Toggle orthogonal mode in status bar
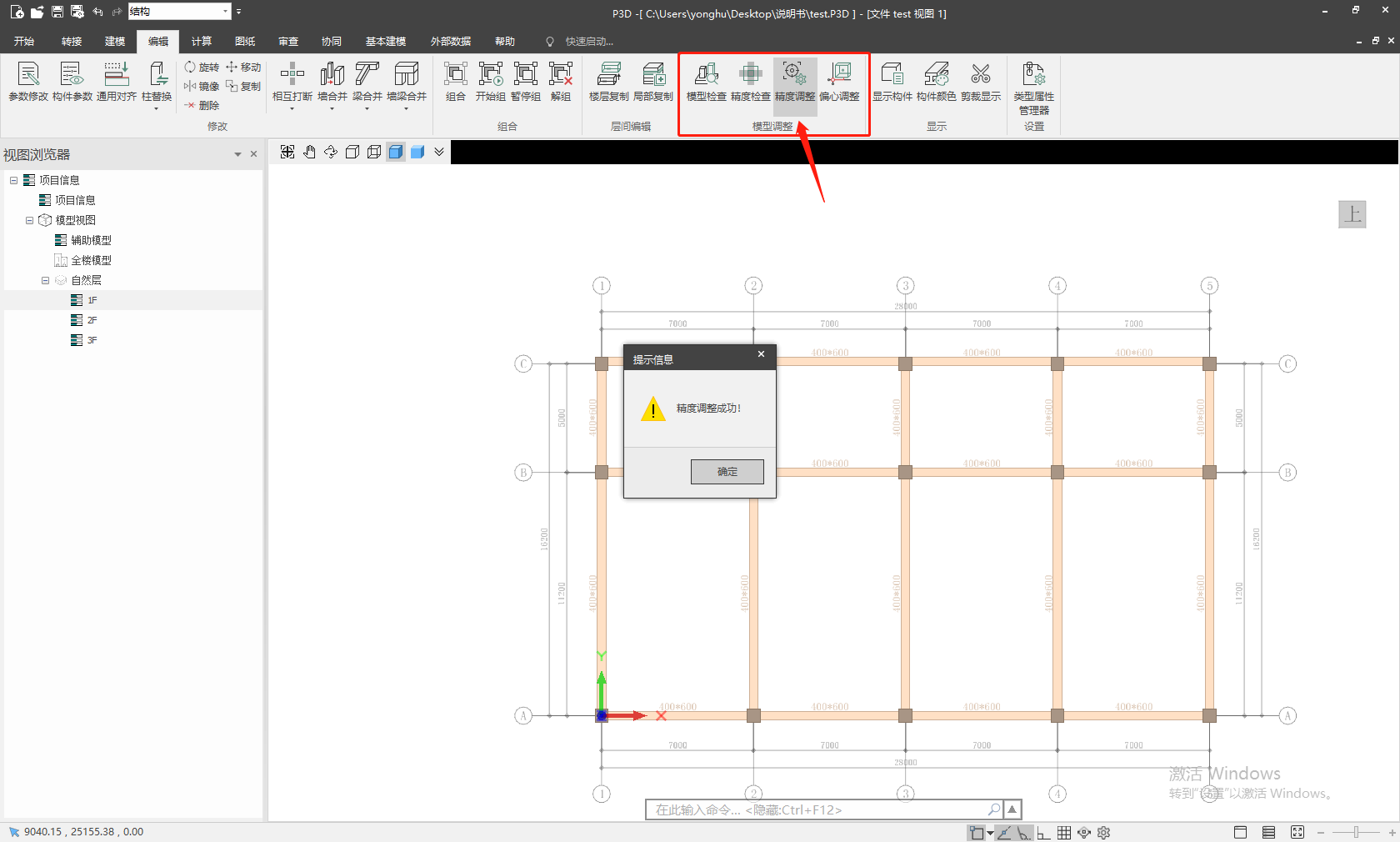Screen dimensions: 1400x842 pos(1043,833)
